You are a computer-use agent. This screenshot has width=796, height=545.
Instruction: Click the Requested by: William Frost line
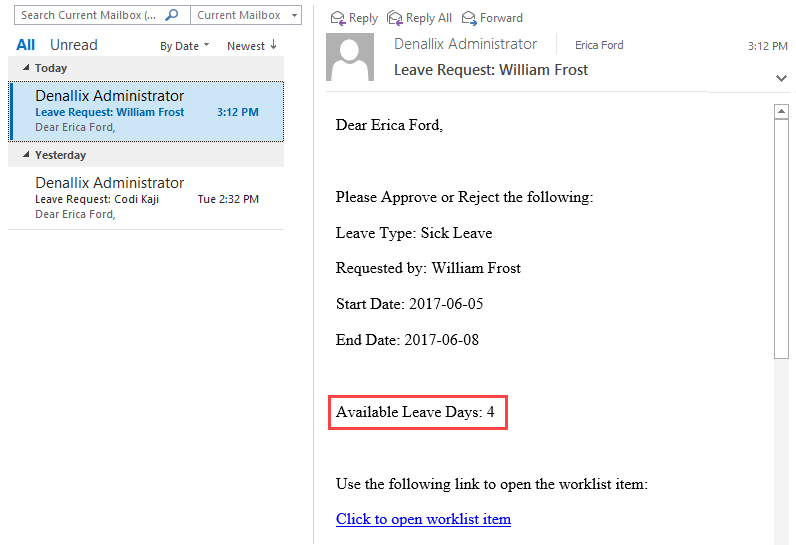pos(428,268)
